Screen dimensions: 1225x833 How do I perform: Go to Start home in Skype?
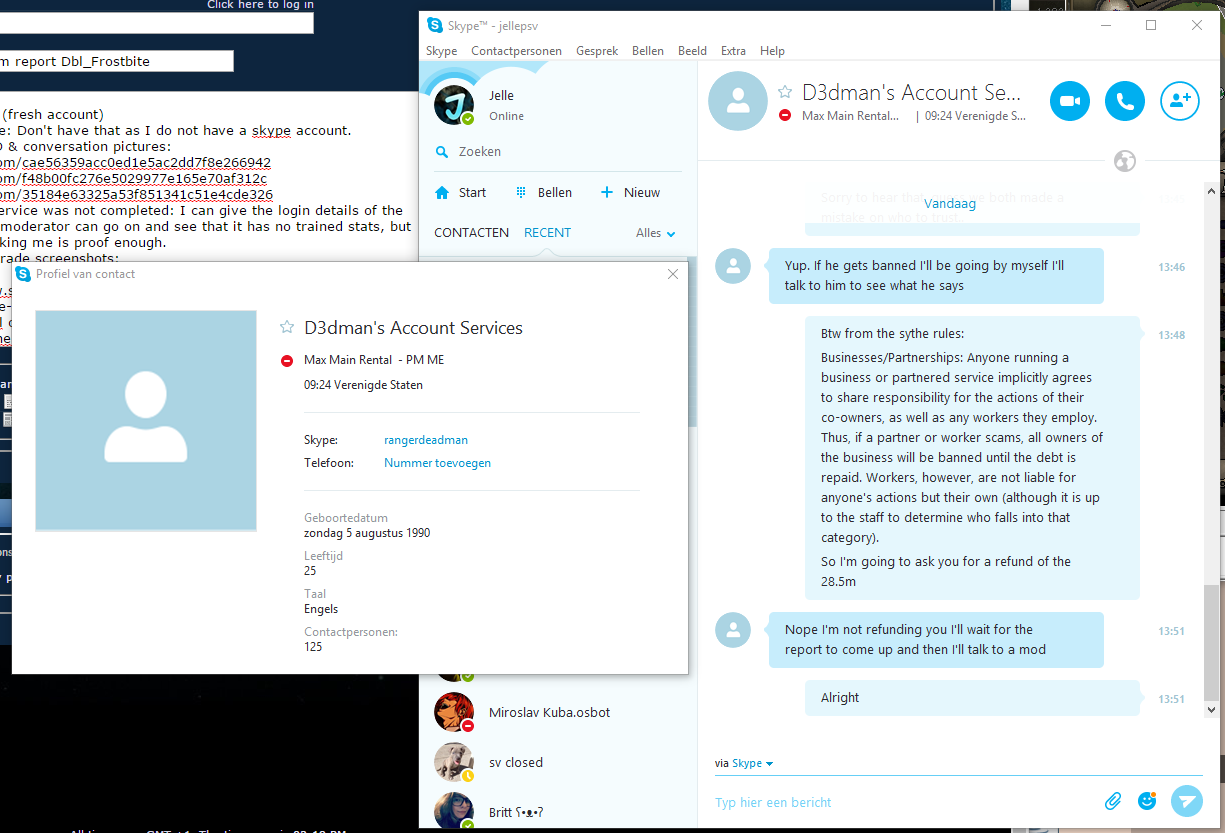pos(461,192)
